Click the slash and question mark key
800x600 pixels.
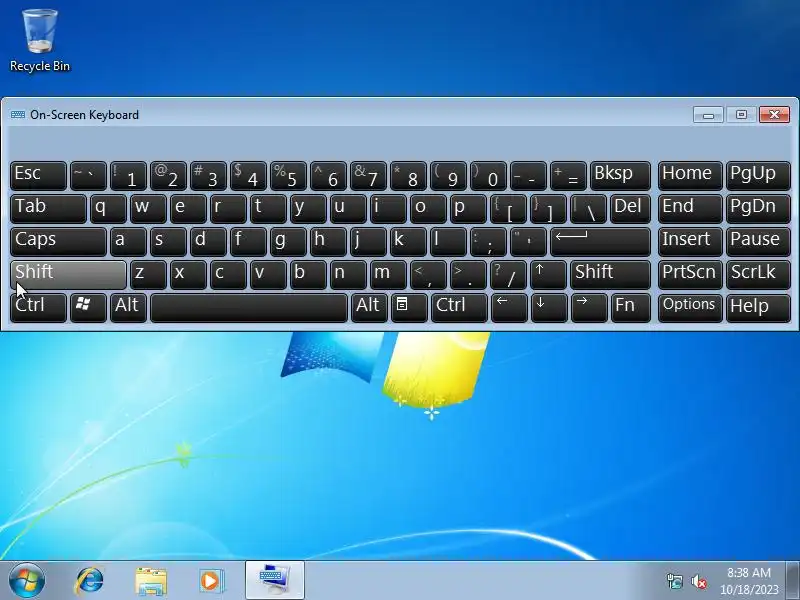509,275
